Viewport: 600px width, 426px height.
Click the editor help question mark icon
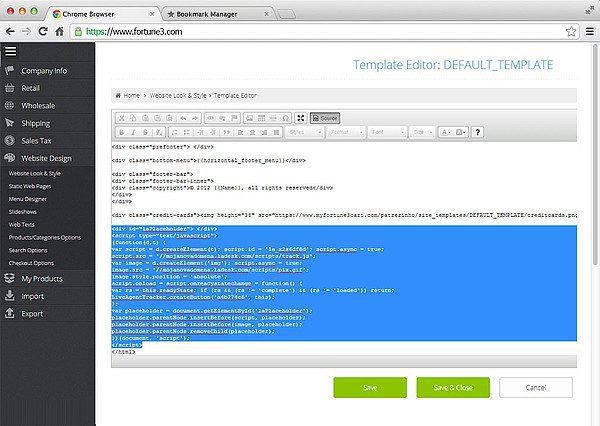pyautogui.click(x=477, y=132)
